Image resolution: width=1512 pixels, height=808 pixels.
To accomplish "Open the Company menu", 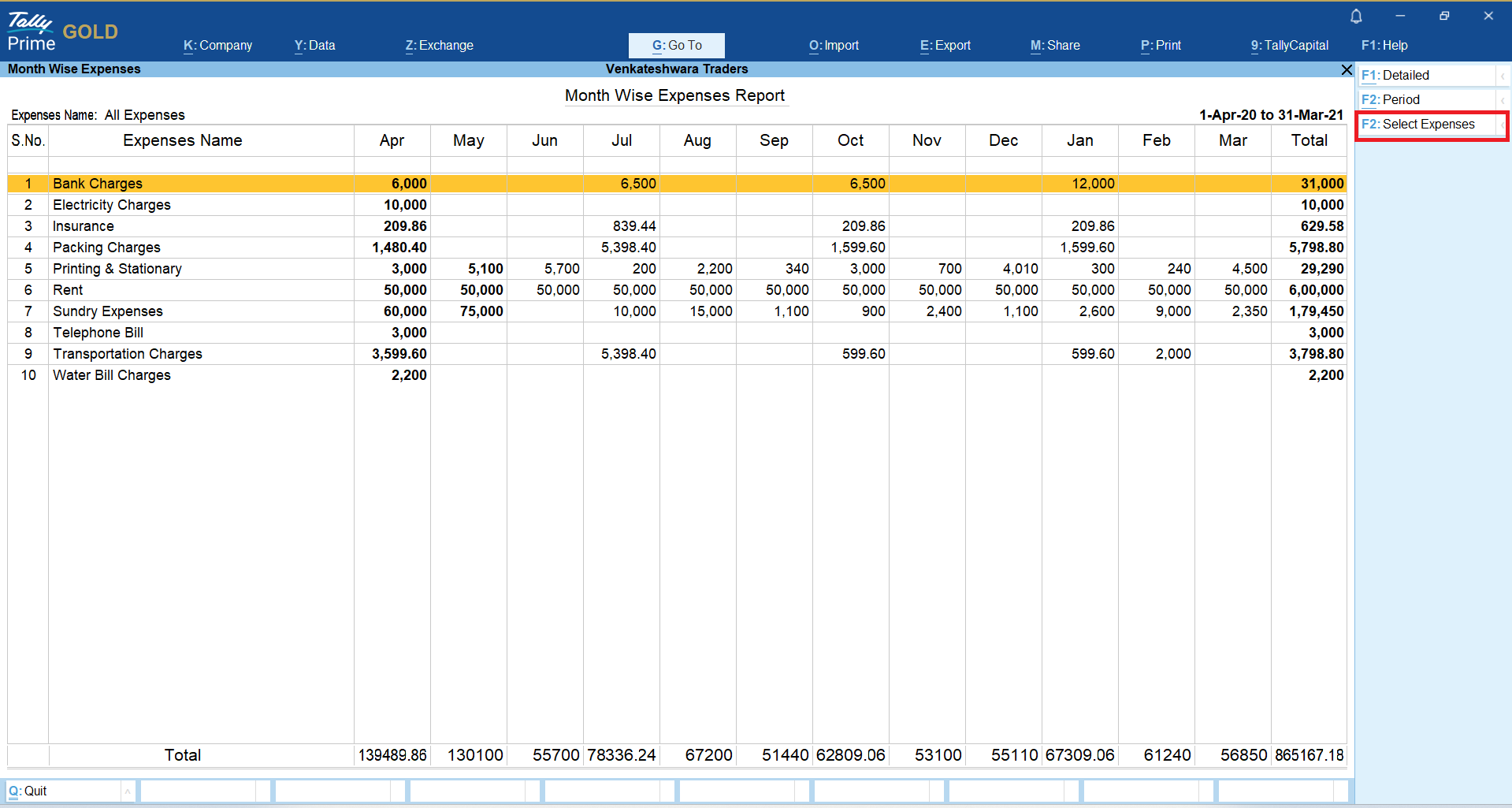I will pos(217,46).
